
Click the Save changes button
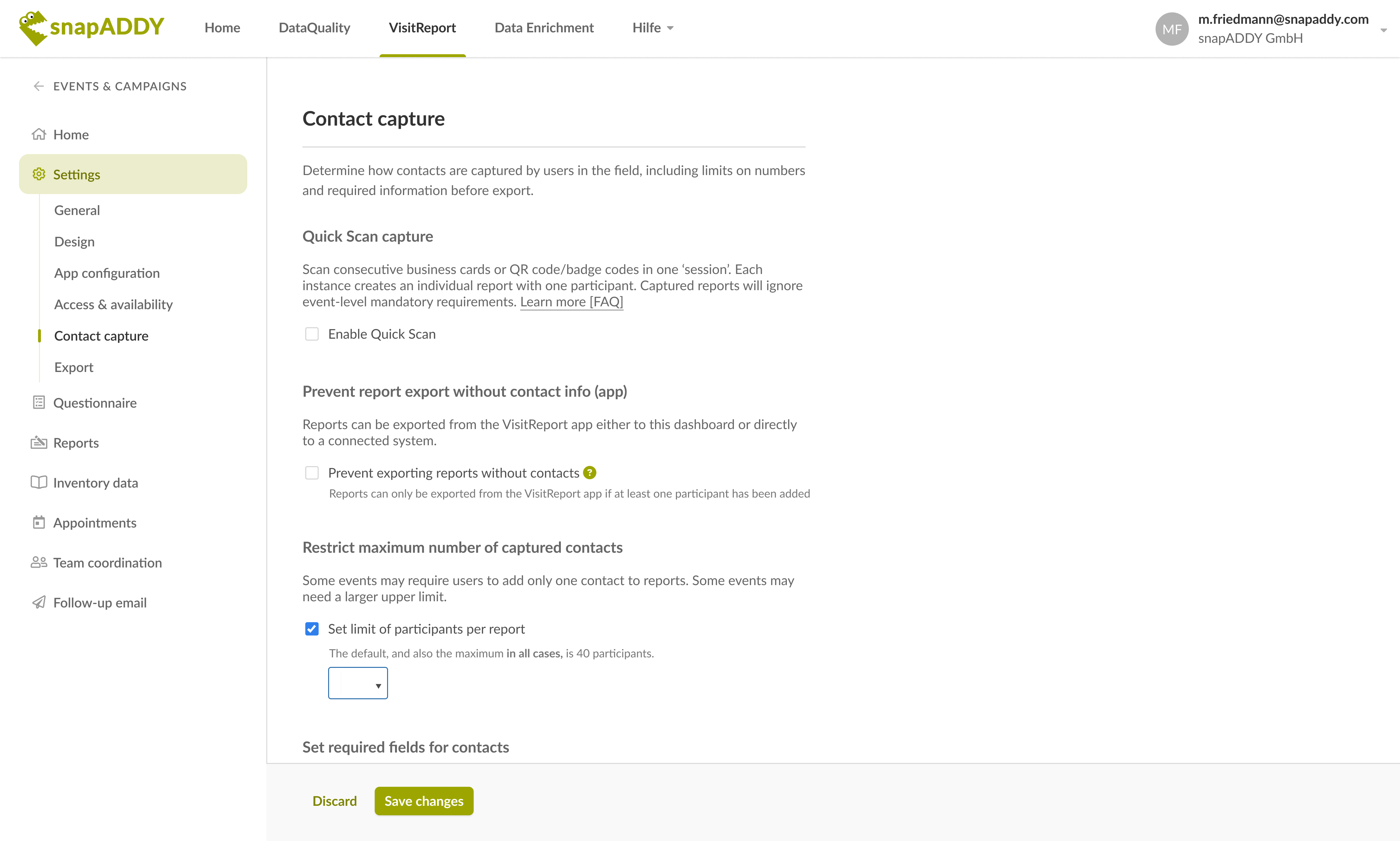(x=424, y=801)
